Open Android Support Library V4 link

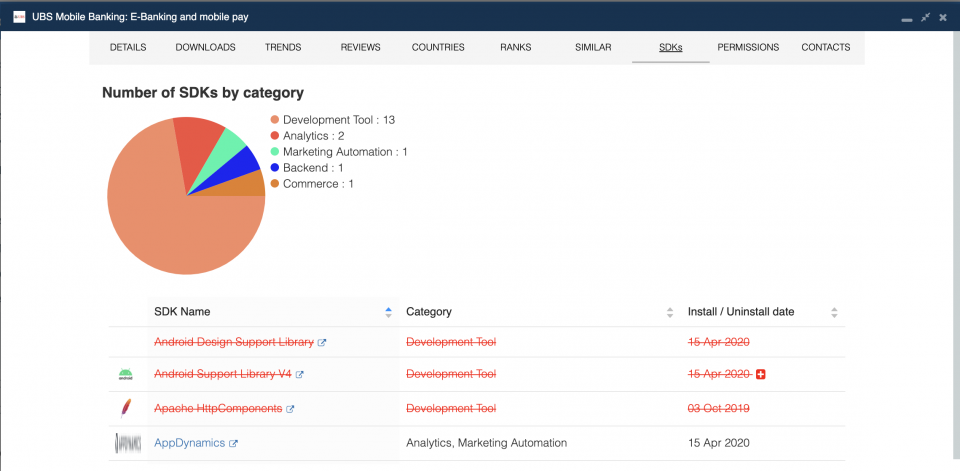coord(223,374)
